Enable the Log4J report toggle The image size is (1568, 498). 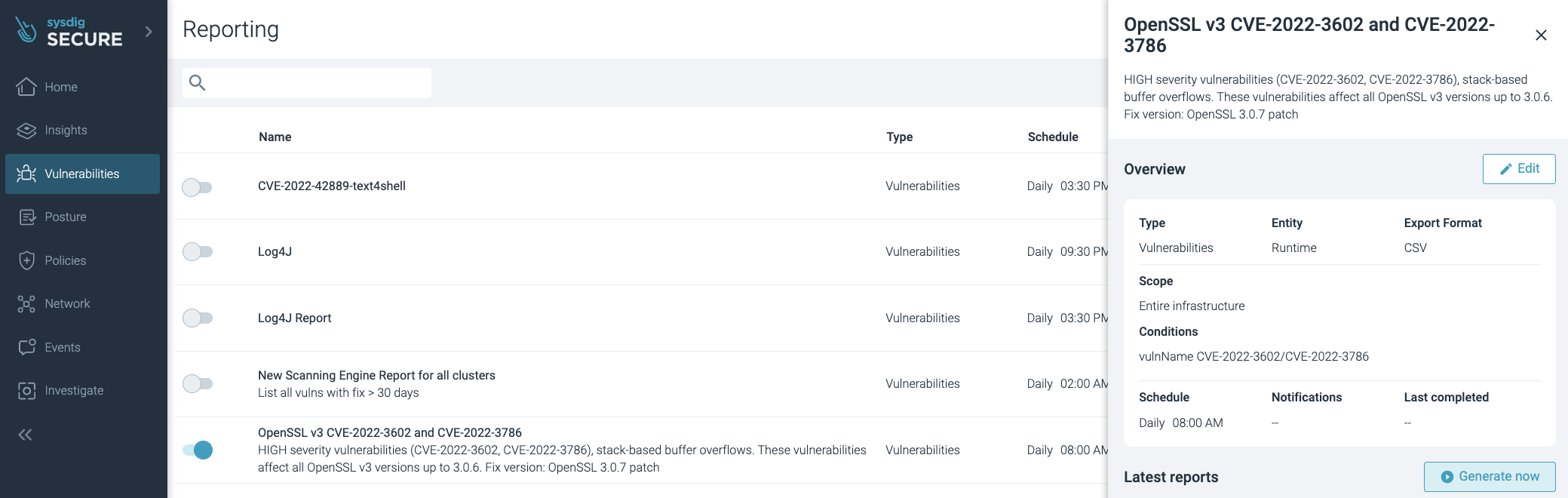[x=197, y=252]
